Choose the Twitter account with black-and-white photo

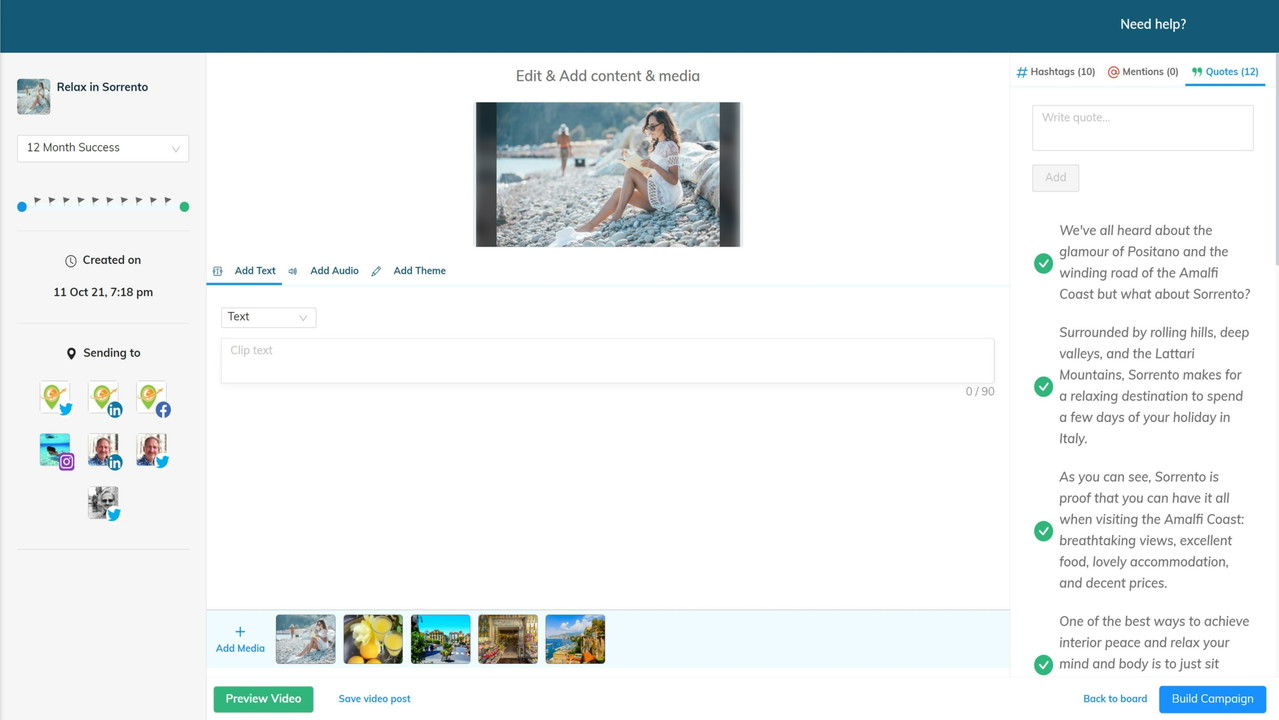pos(103,503)
